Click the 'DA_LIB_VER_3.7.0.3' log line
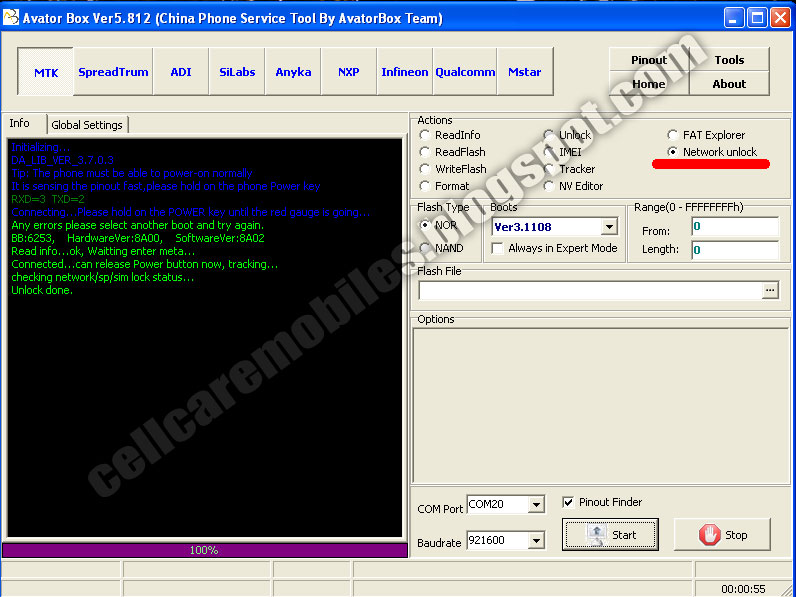796x597 pixels. [x=62, y=160]
